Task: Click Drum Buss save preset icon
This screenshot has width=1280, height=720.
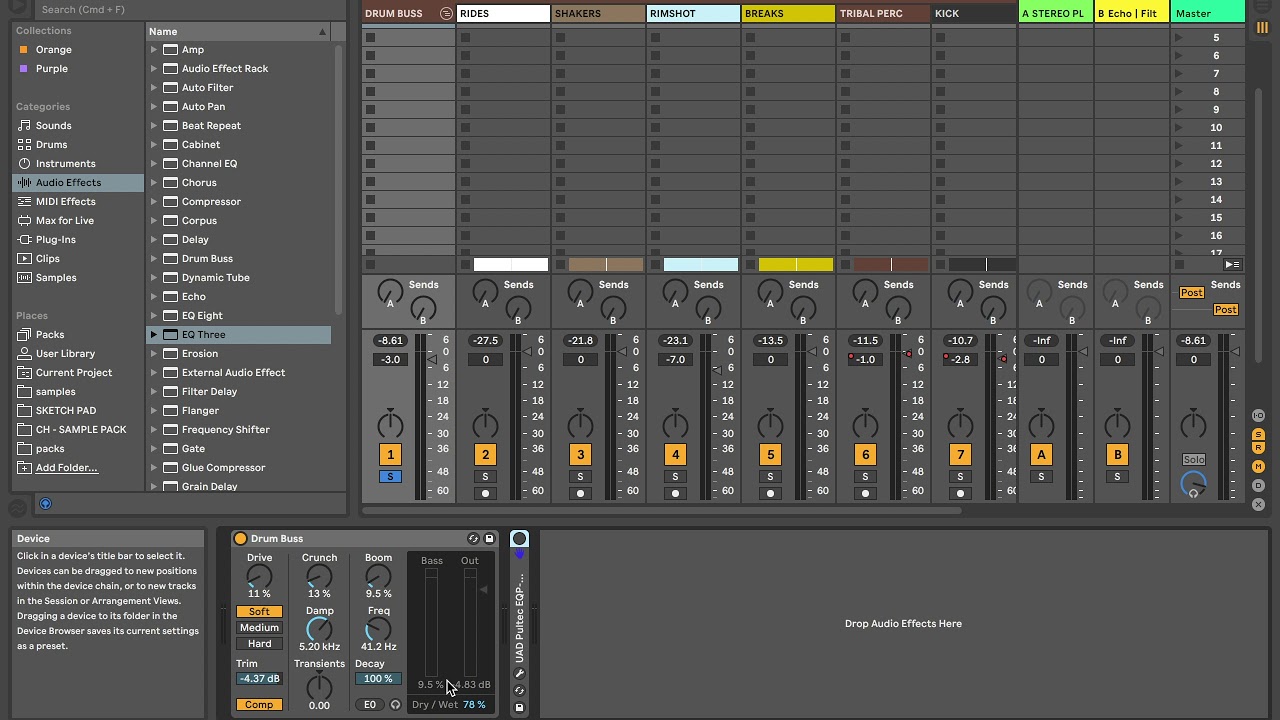Action: 489,539
